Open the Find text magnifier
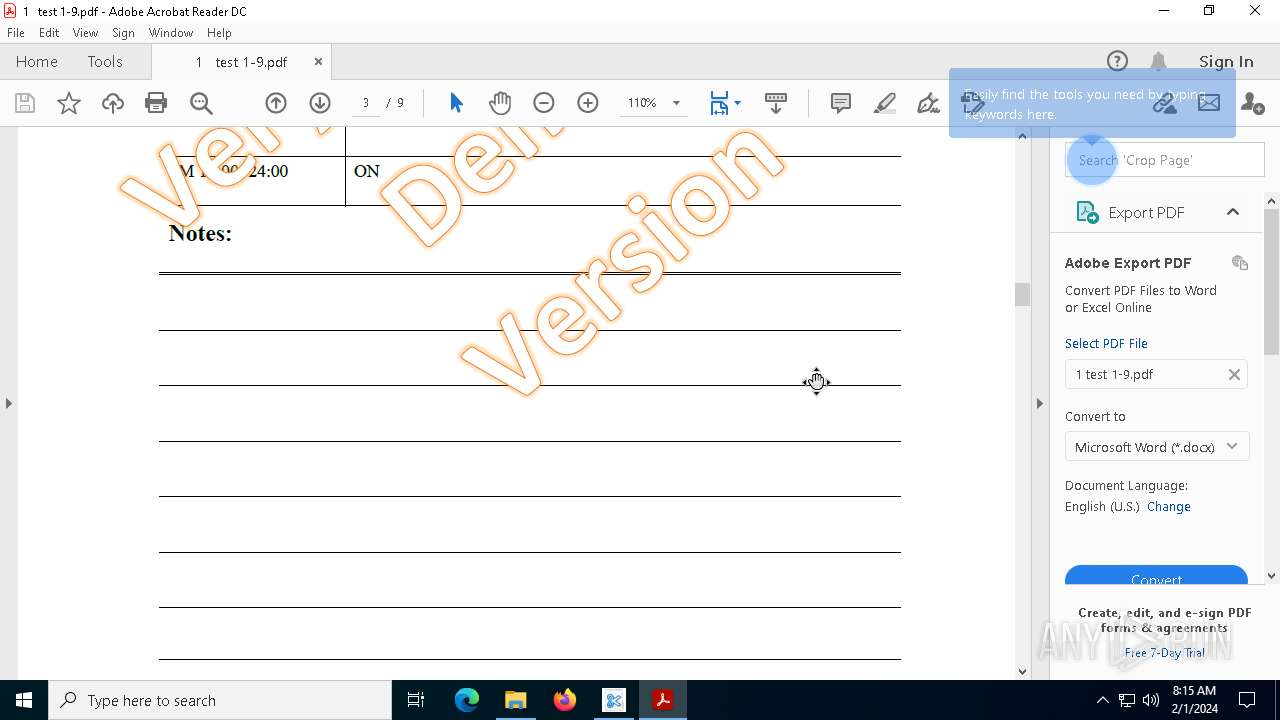Screen dimensions: 1280x720 [x=201, y=103]
